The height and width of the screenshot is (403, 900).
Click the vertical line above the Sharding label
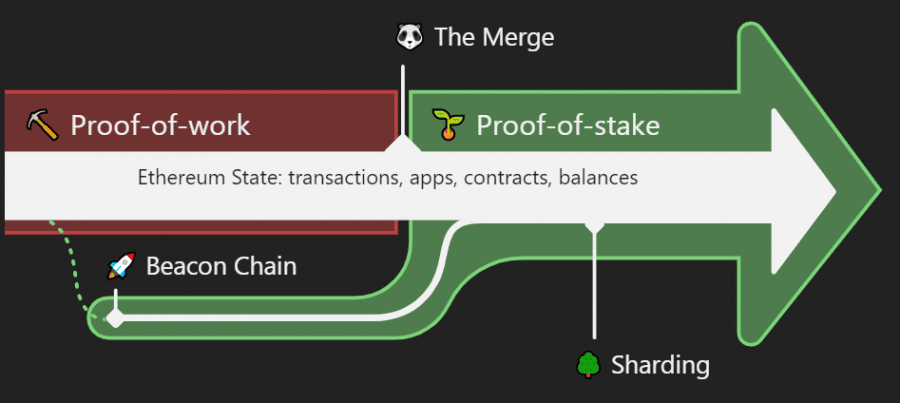click(594, 285)
